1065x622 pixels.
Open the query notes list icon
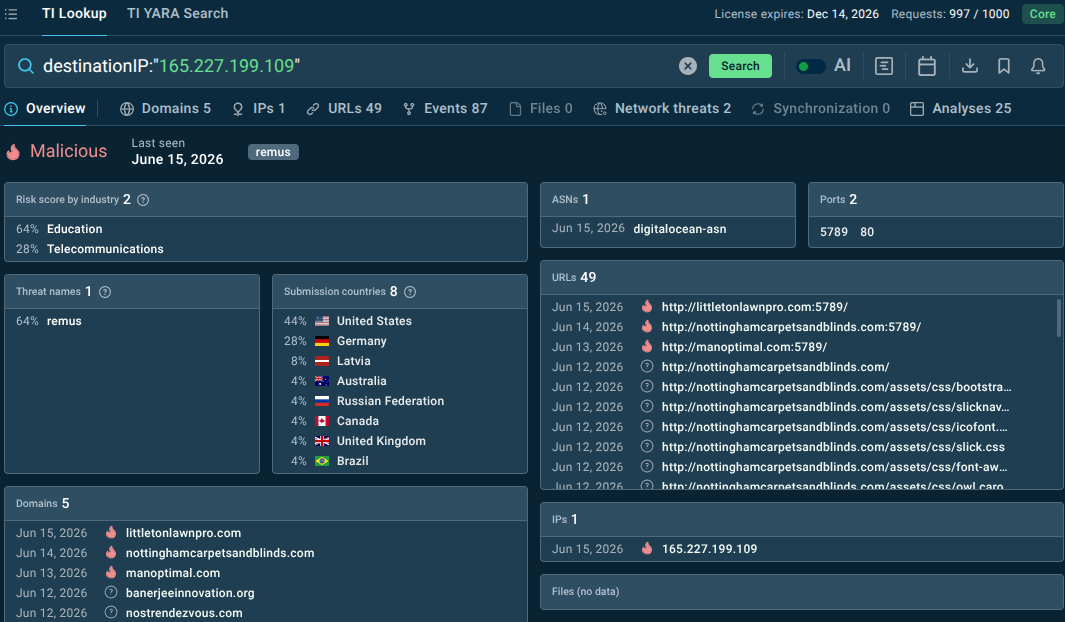click(x=884, y=66)
